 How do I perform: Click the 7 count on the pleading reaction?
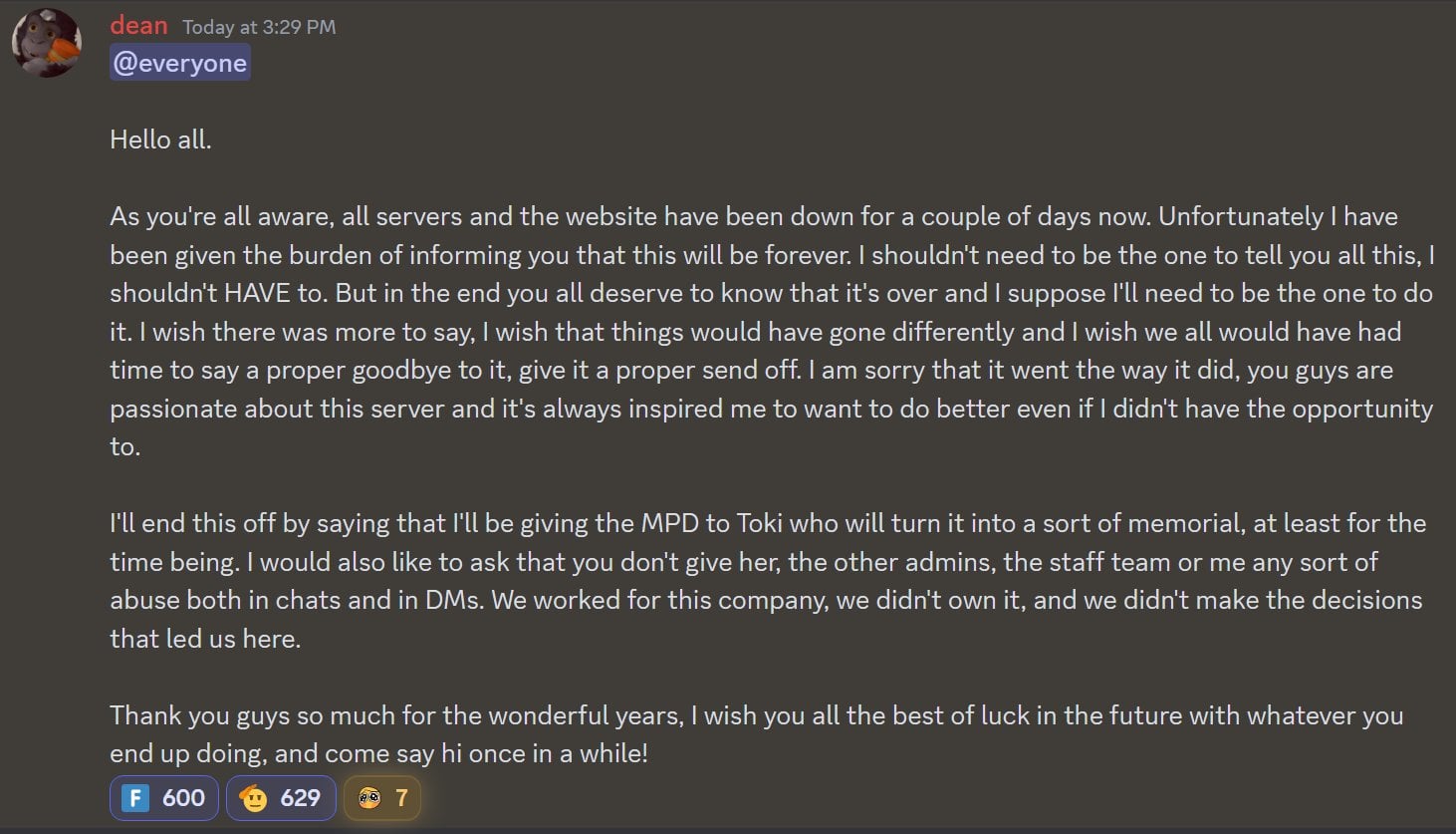401,798
